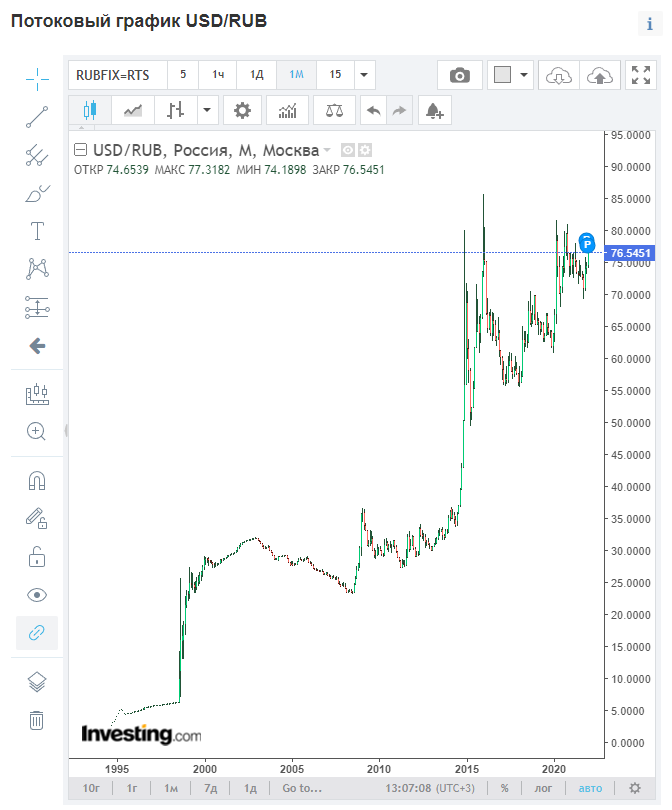Select the 7д time range
Screen dimensions: 672x810
(x=211, y=788)
